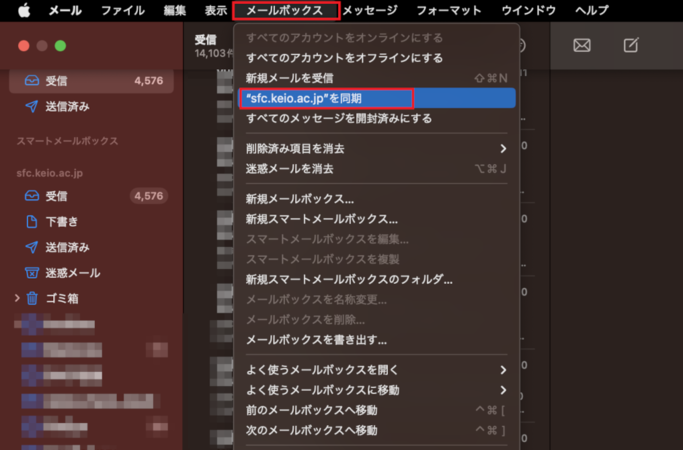Image resolution: width=683 pixels, height=450 pixels.
Task: Open the フォーマット menu in menu bar
Action: [447, 11]
